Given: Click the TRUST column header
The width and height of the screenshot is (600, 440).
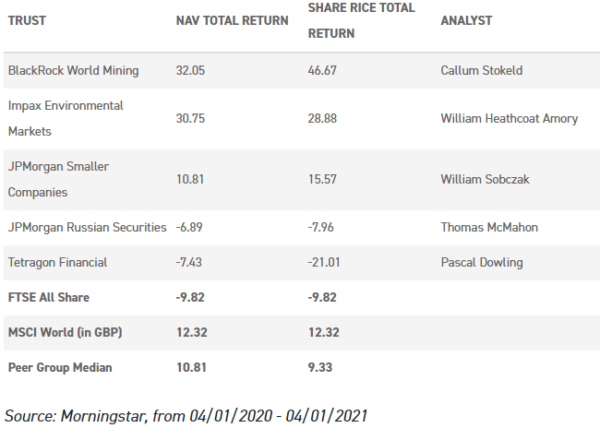Looking at the screenshot, I should coord(27,20).
